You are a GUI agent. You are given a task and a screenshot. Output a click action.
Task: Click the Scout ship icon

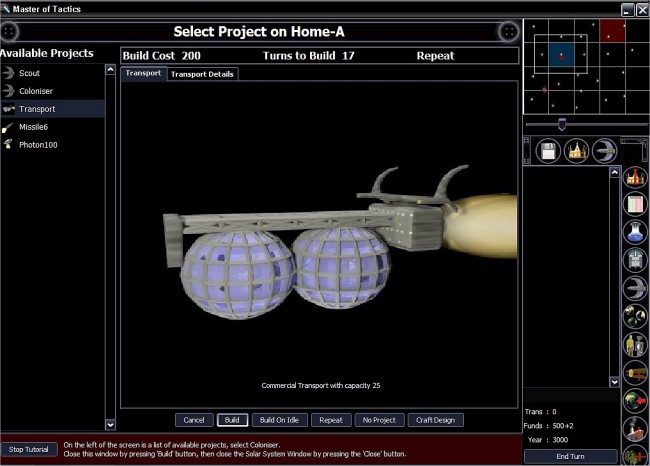pyautogui.click(x=8, y=73)
